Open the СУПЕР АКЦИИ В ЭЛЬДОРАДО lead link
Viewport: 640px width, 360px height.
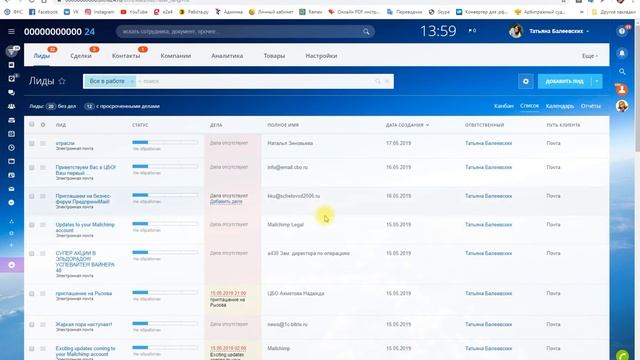point(85,262)
